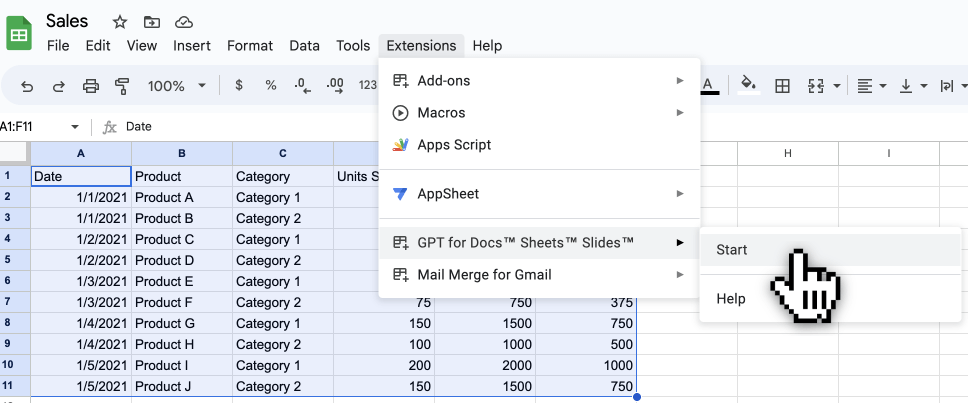Expand the merge cells dropdown arrow

click(836, 86)
